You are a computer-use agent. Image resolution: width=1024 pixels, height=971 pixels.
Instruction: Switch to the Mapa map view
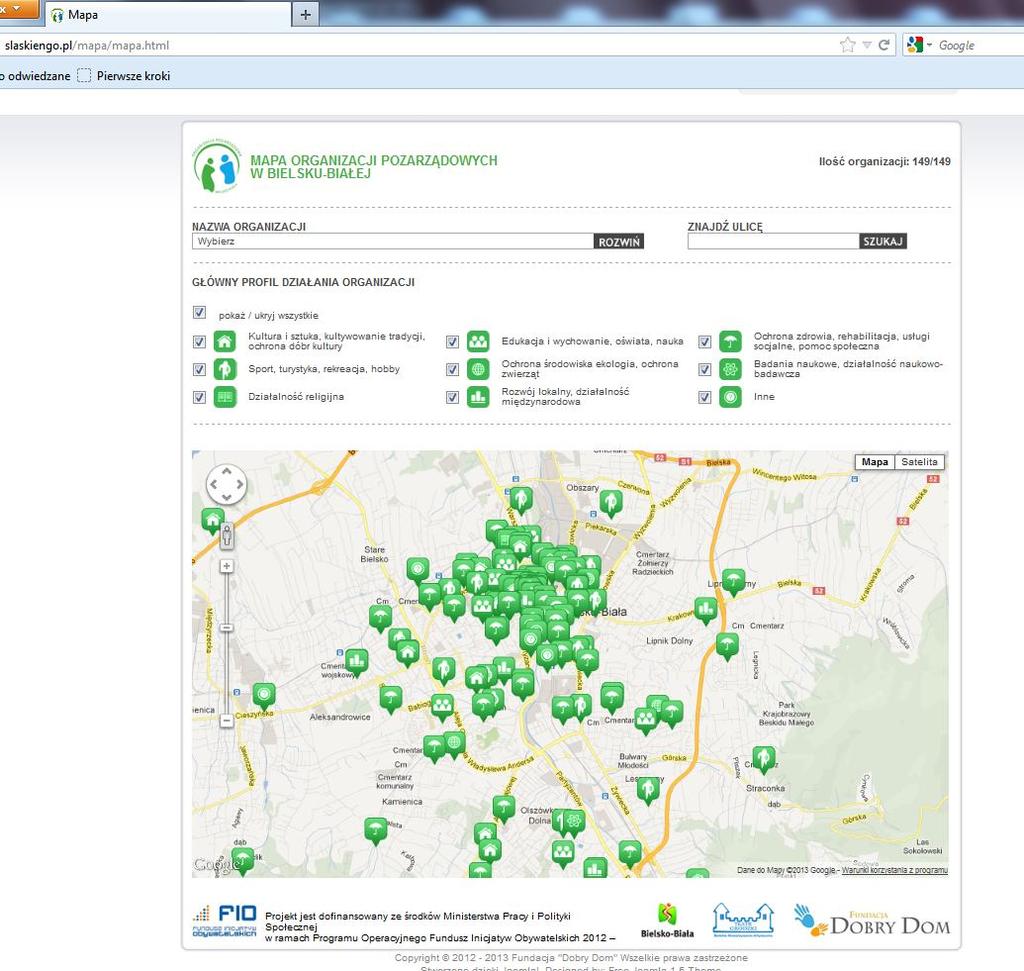tap(874, 462)
